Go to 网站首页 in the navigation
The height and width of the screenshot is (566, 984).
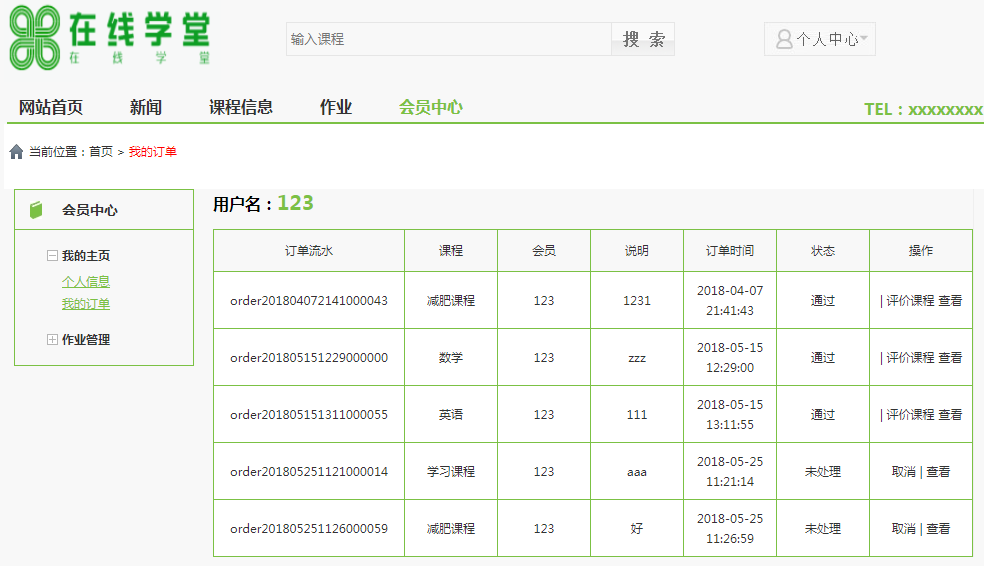(x=51, y=107)
